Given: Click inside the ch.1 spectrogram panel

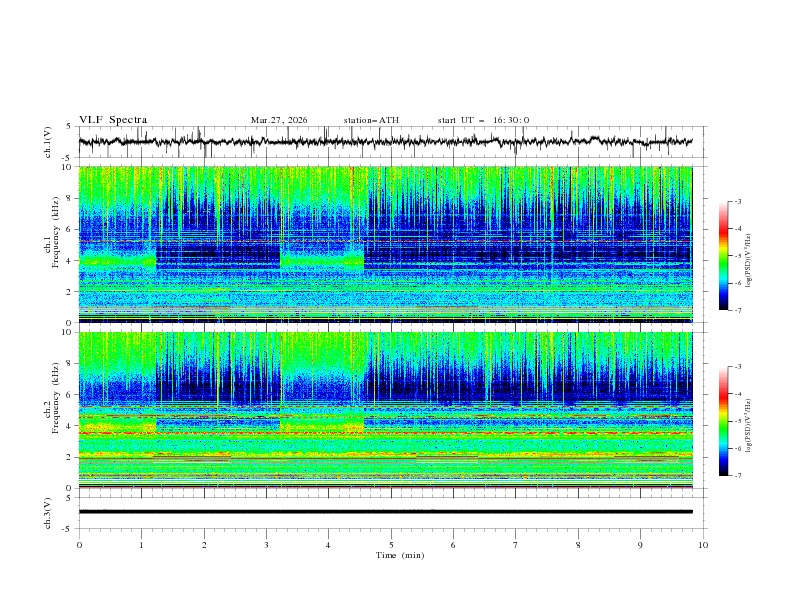Looking at the screenshot, I should (385, 244).
